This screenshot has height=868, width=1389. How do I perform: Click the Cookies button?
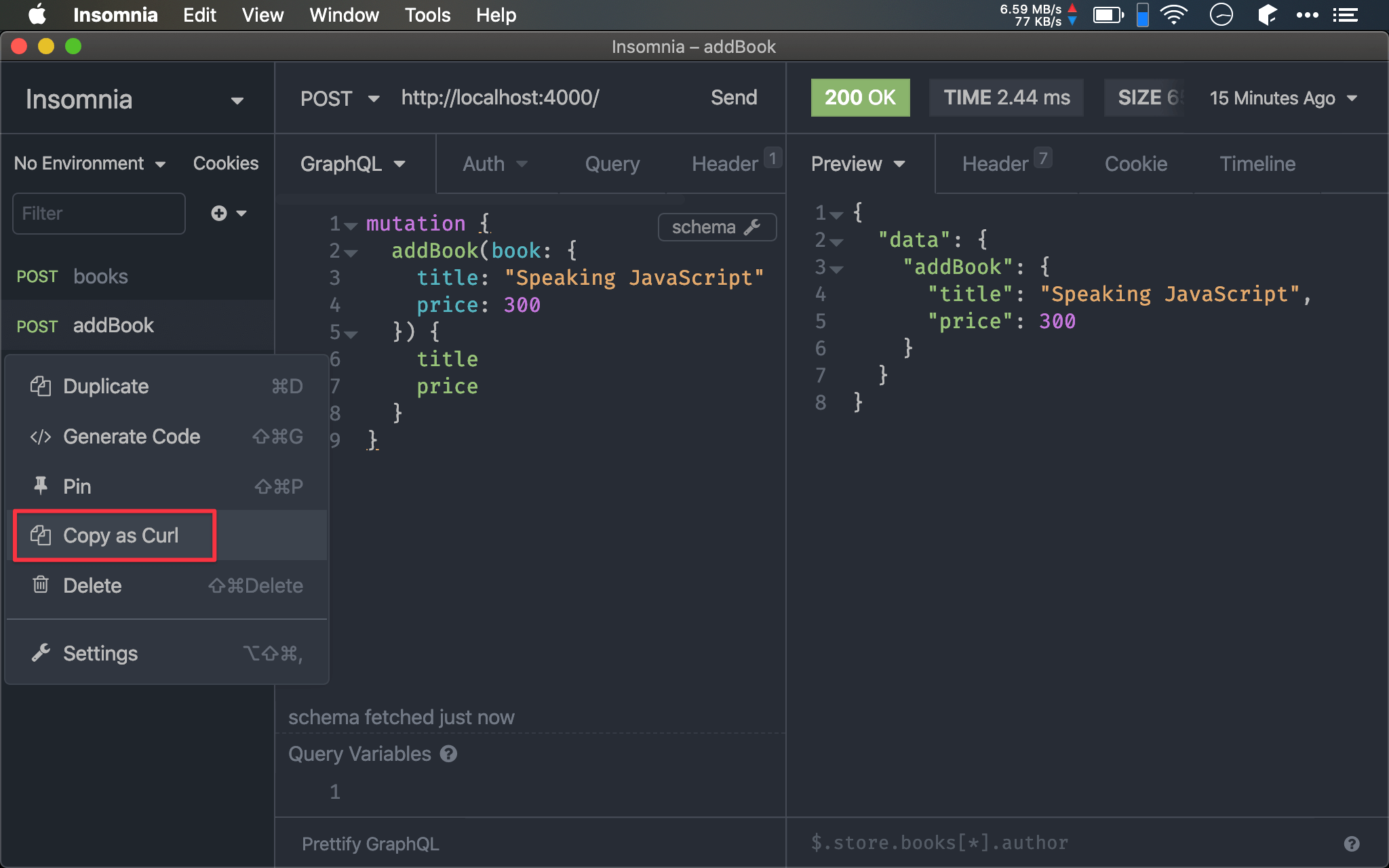pyautogui.click(x=226, y=163)
